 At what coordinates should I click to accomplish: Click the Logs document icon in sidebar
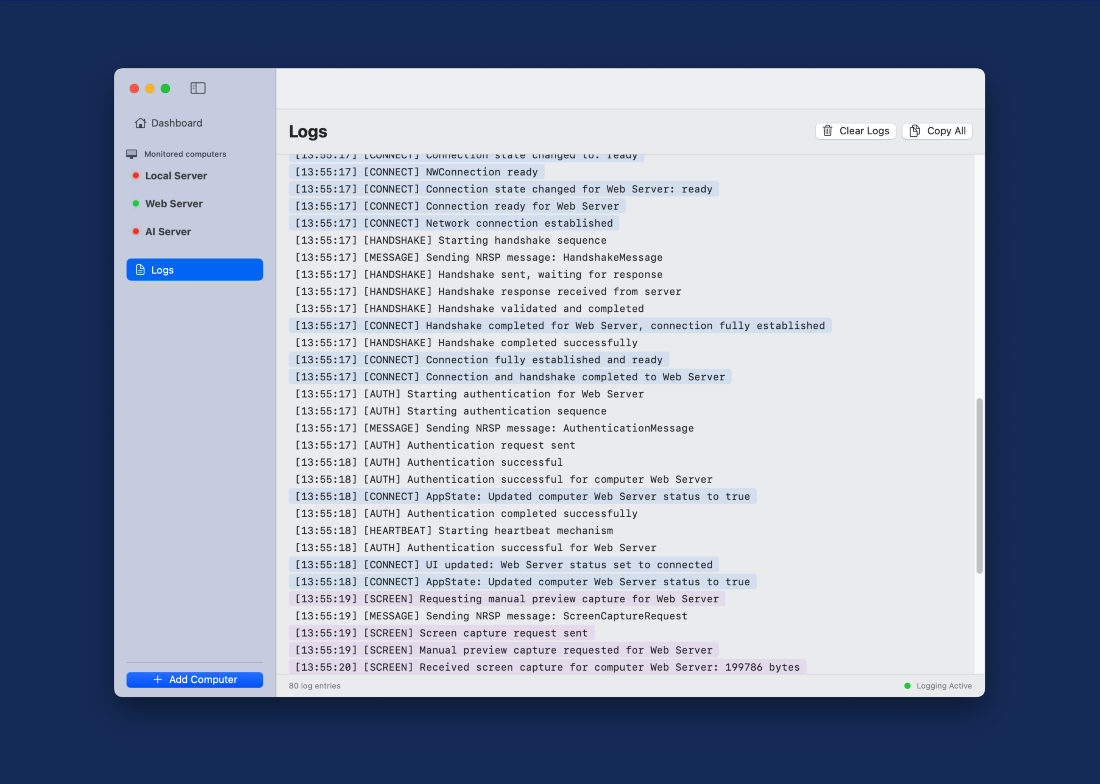pyautogui.click(x=140, y=270)
